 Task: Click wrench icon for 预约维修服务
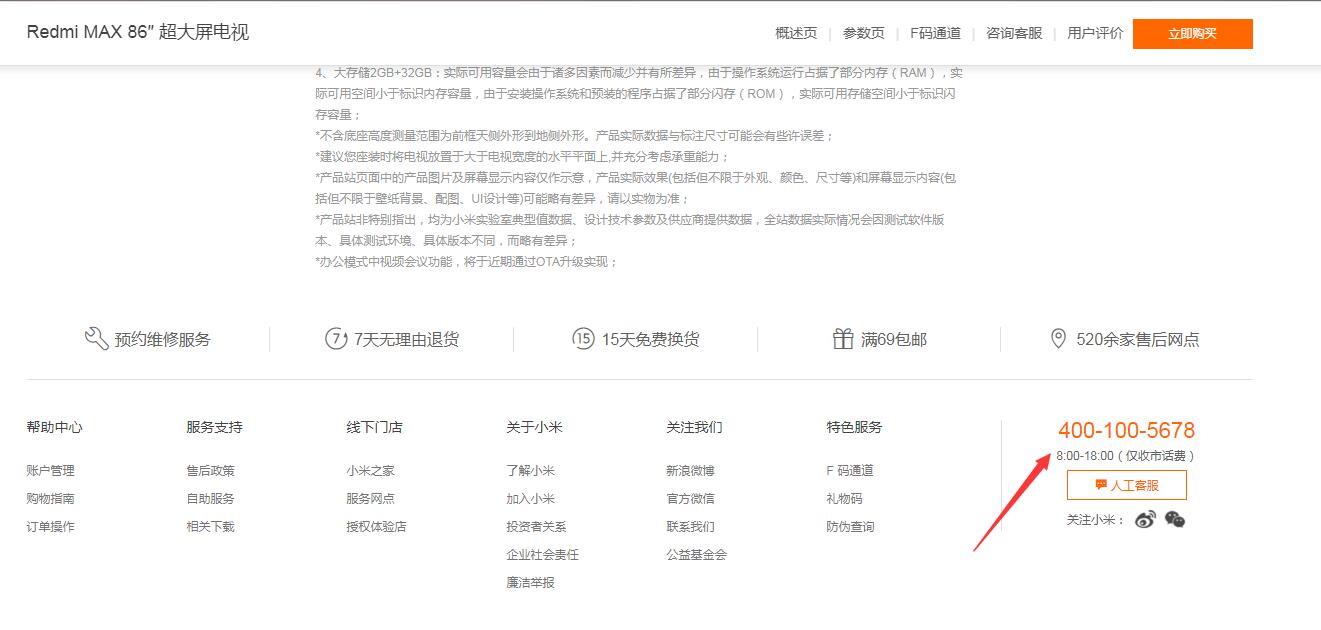tap(96, 339)
